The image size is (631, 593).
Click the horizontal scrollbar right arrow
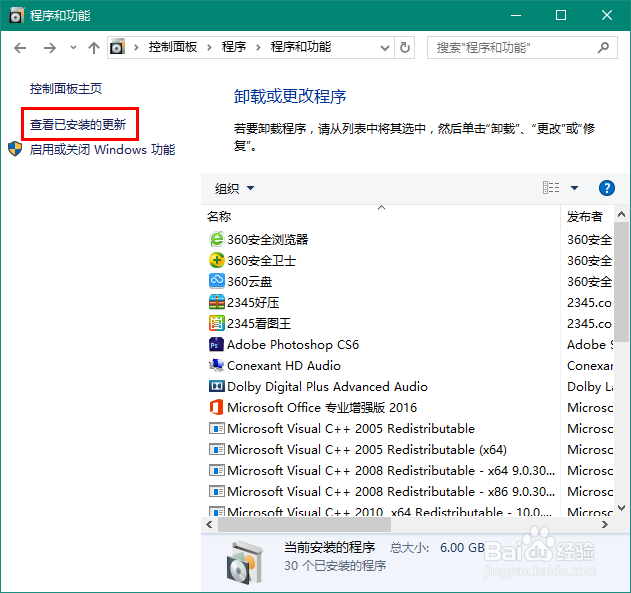(x=605, y=525)
